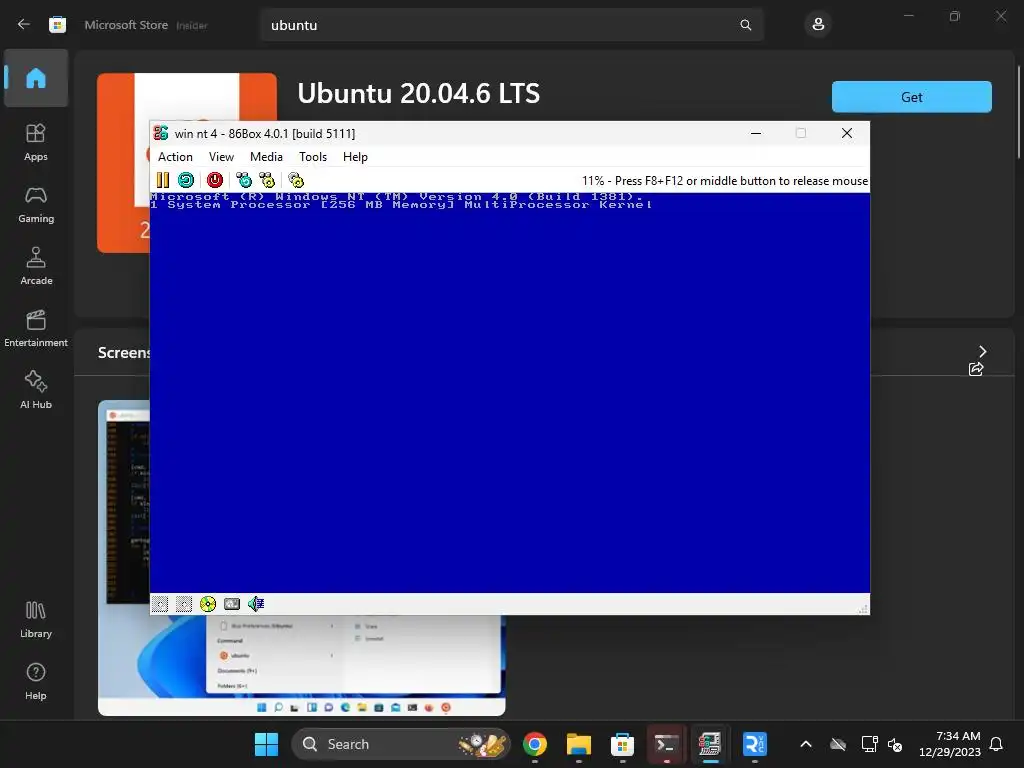Image resolution: width=1024 pixels, height=768 pixels.
Task: Click the 11% mouse release status text
Action: point(725,181)
